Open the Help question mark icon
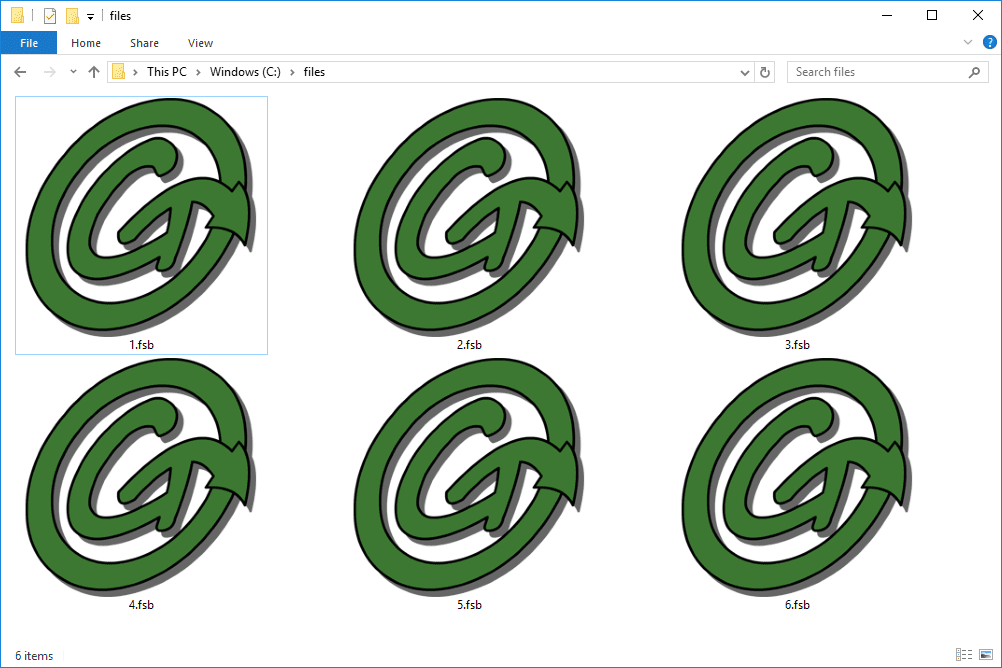 pos(989,43)
